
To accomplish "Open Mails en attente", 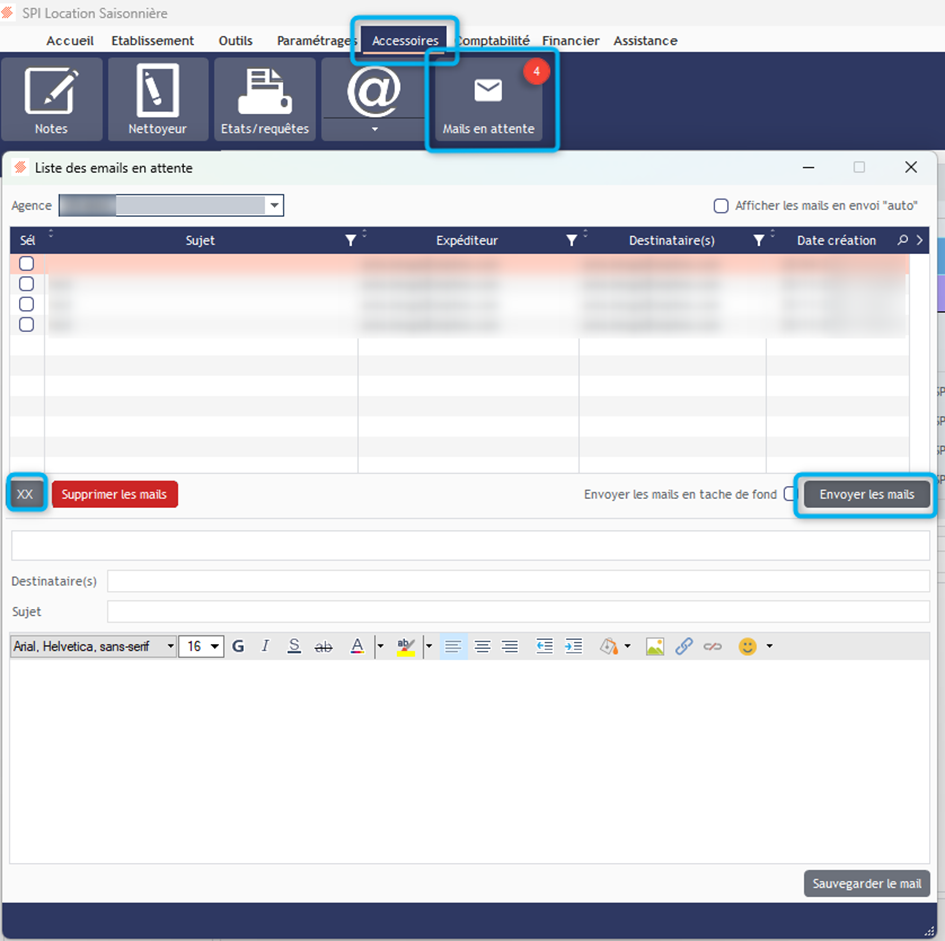I will pyautogui.click(x=488, y=101).
